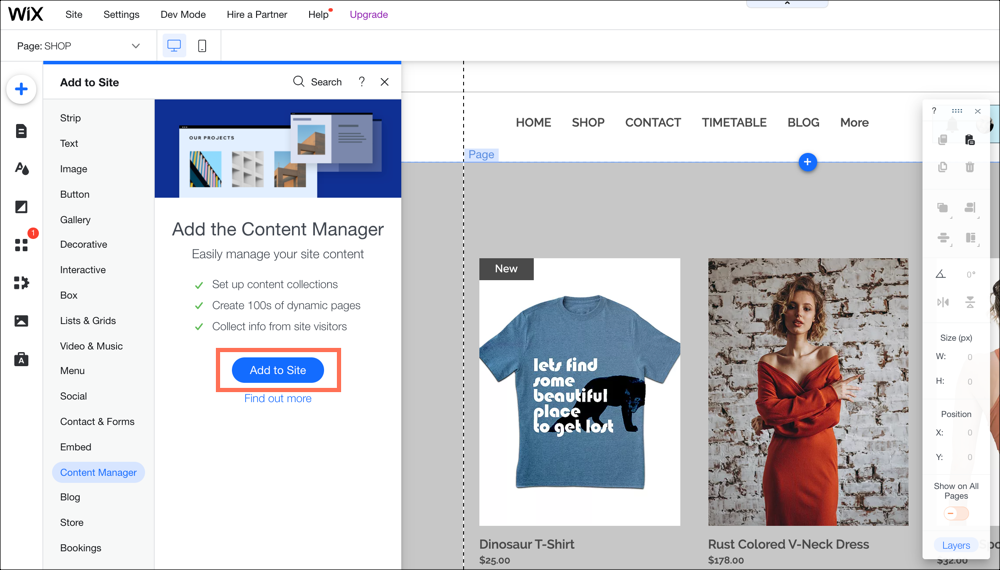This screenshot has width=1000, height=570.
Task: Select Interactive in Add panel list
Action: click(x=83, y=270)
